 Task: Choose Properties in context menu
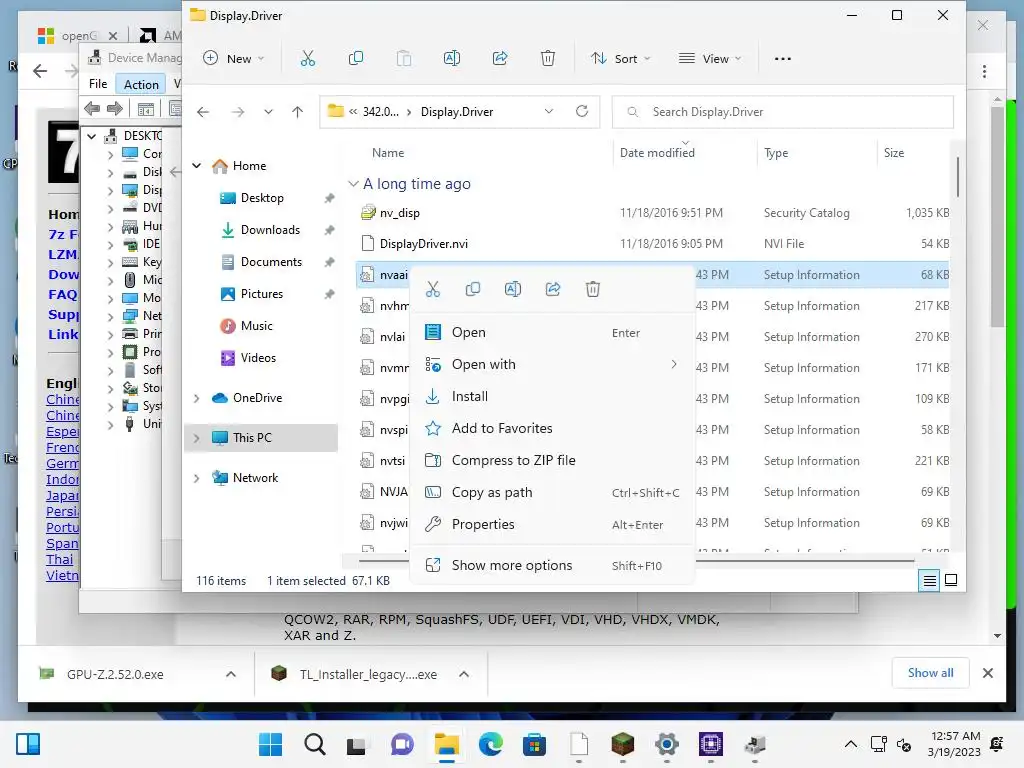click(x=552, y=524)
